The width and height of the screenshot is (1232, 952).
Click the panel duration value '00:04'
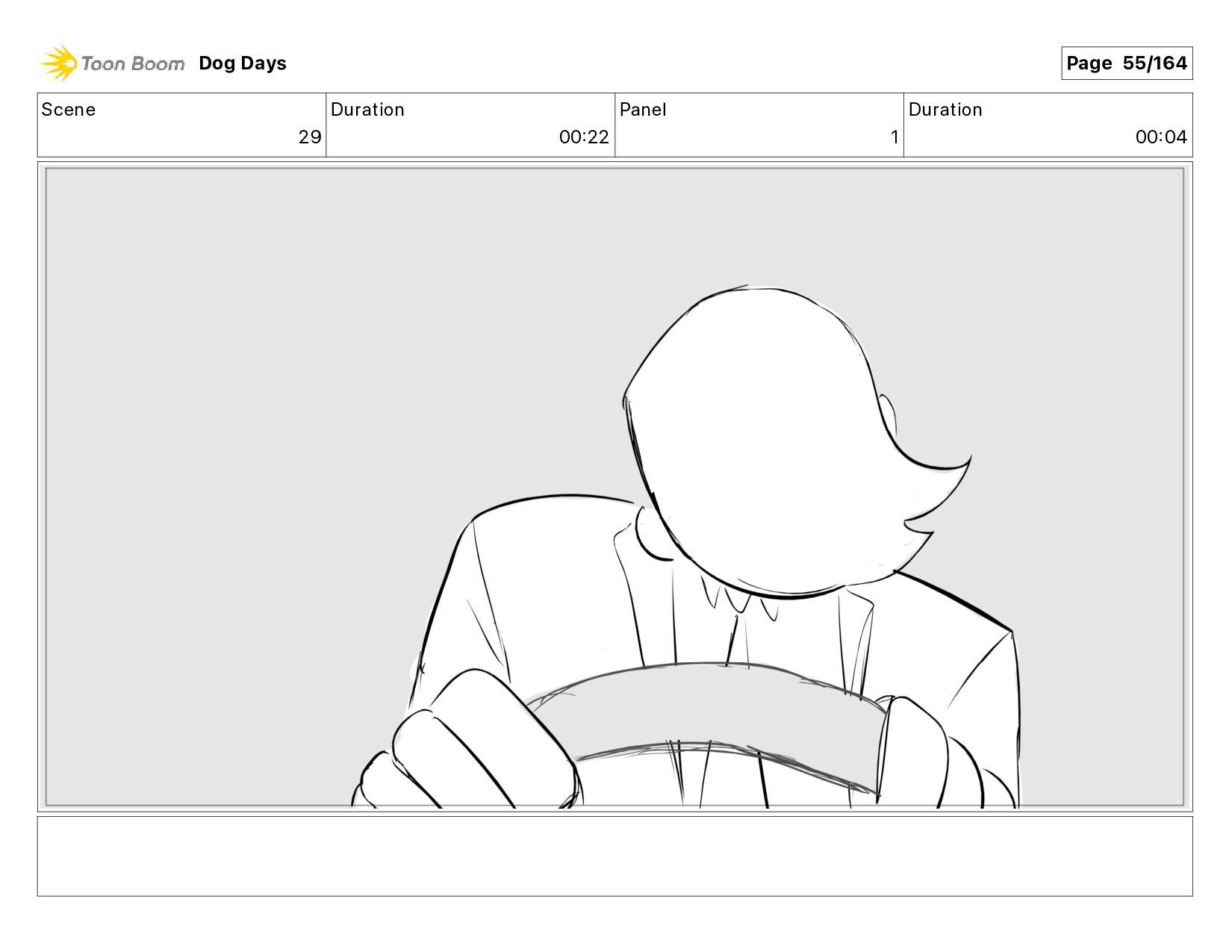pyautogui.click(x=1161, y=137)
